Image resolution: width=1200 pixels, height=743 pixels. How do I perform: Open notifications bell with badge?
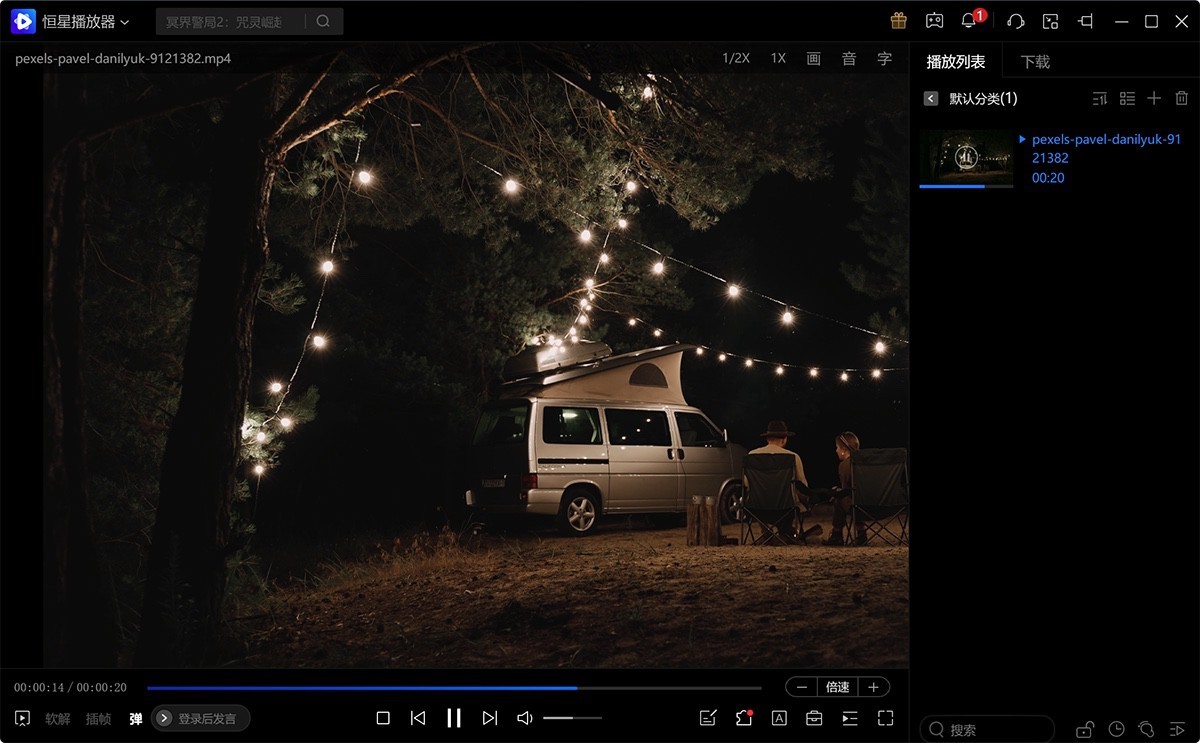pos(969,21)
